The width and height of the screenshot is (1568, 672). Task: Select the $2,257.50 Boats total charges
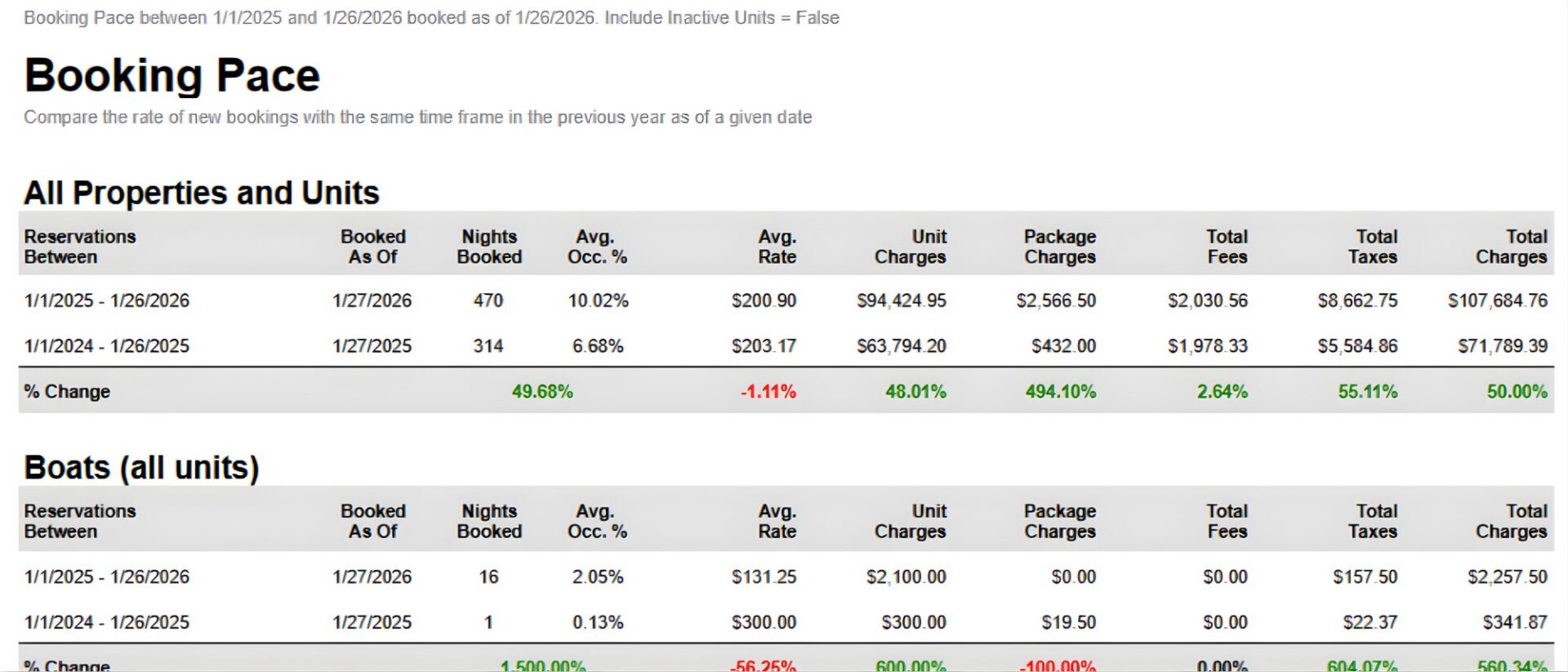coord(1507,577)
